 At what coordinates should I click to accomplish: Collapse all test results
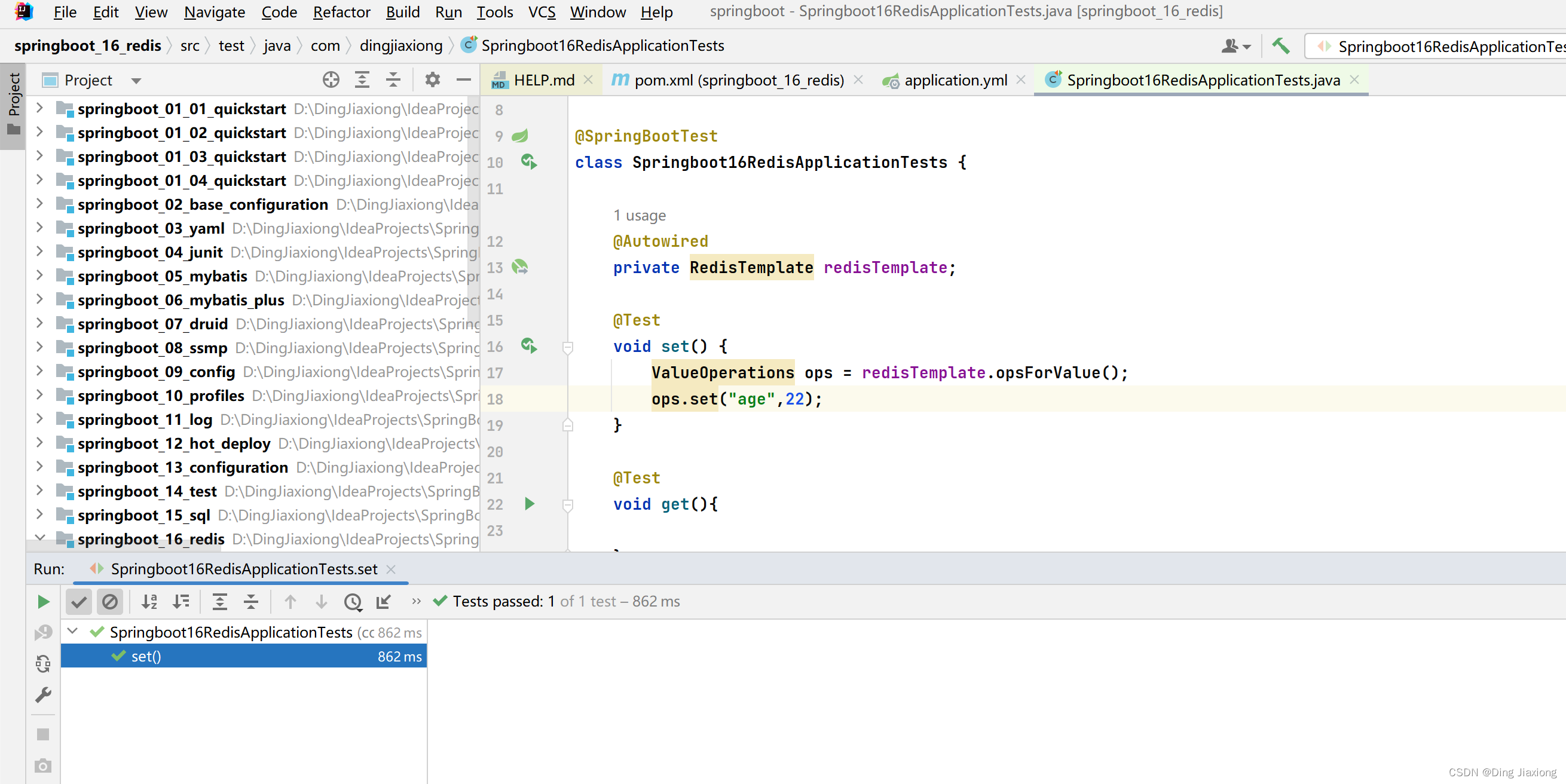coord(251,602)
